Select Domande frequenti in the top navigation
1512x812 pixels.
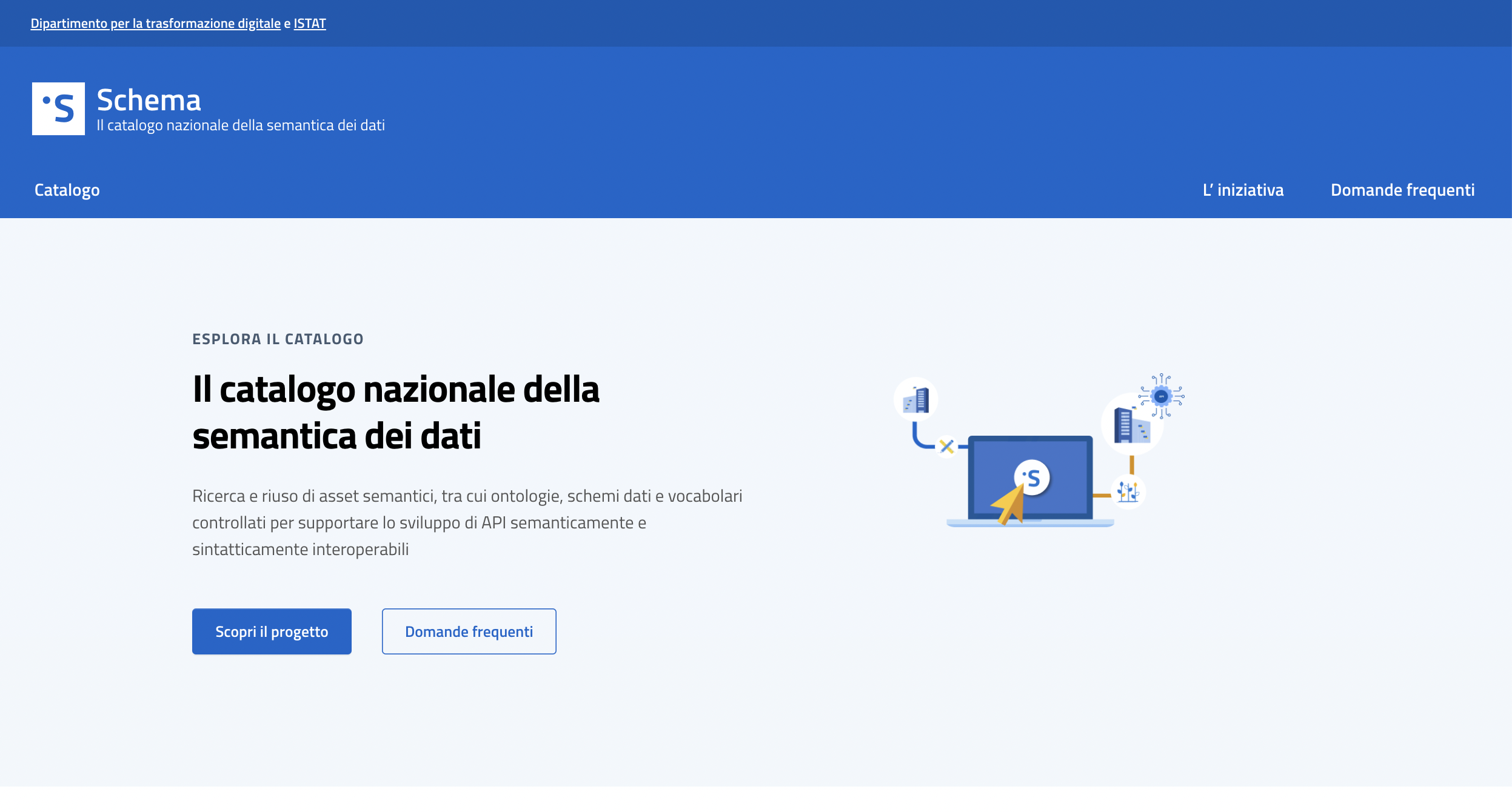pos(1402,190)
